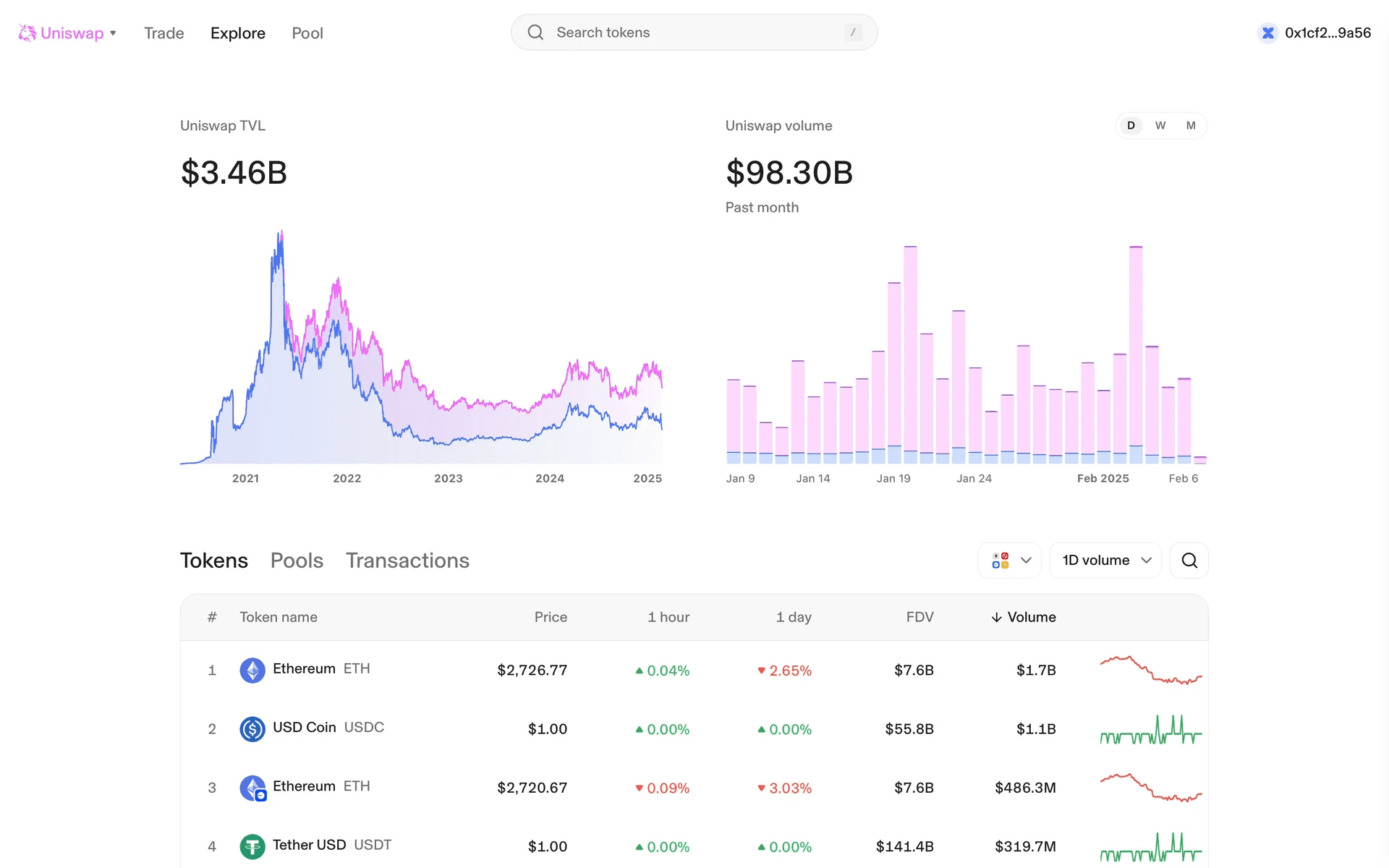
Task: Switch volume chart to daily (D)
Action: pyautogui.click(x=1131, y=126)
